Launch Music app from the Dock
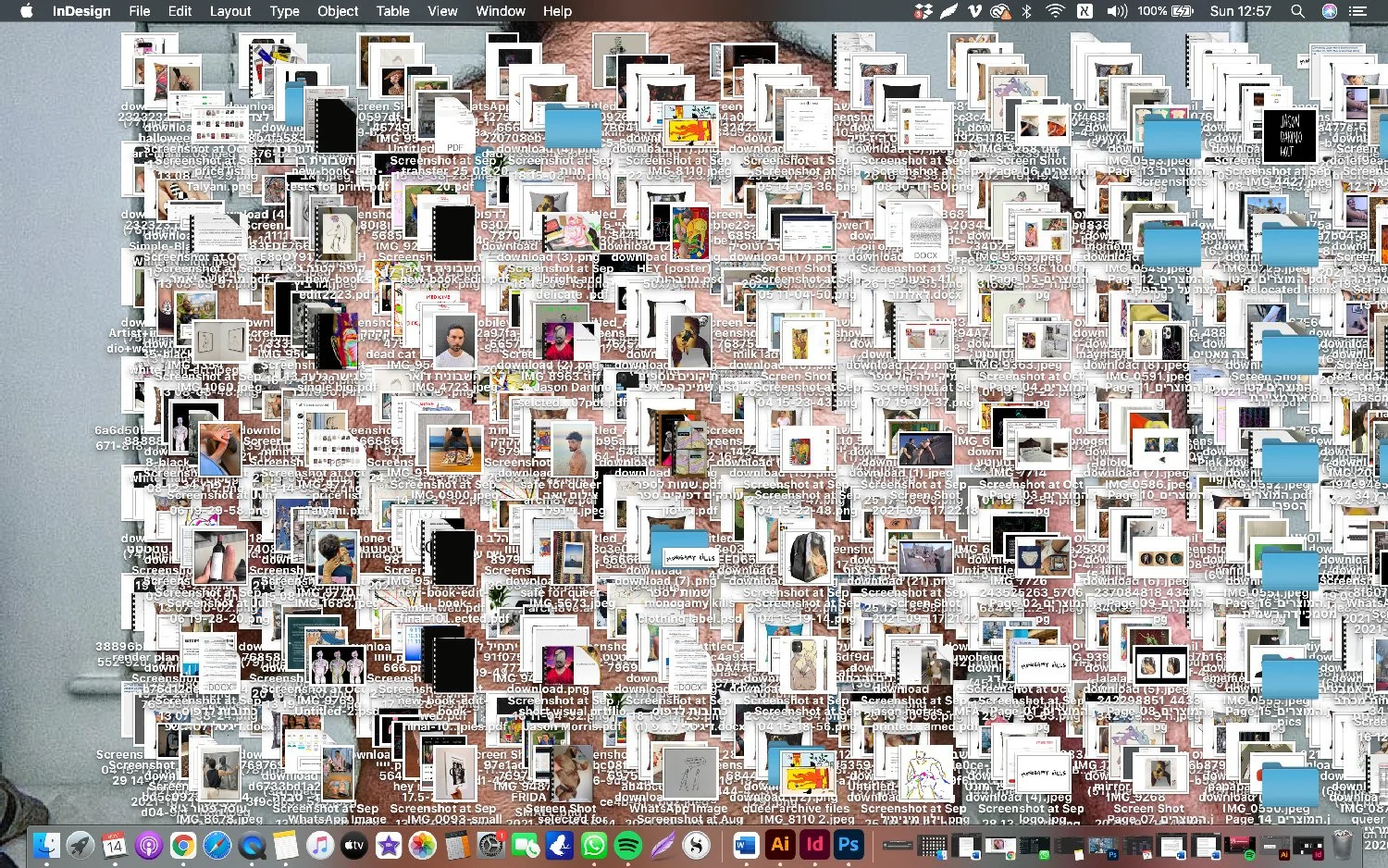This screenshot has height=868, width=1388. 320,845
